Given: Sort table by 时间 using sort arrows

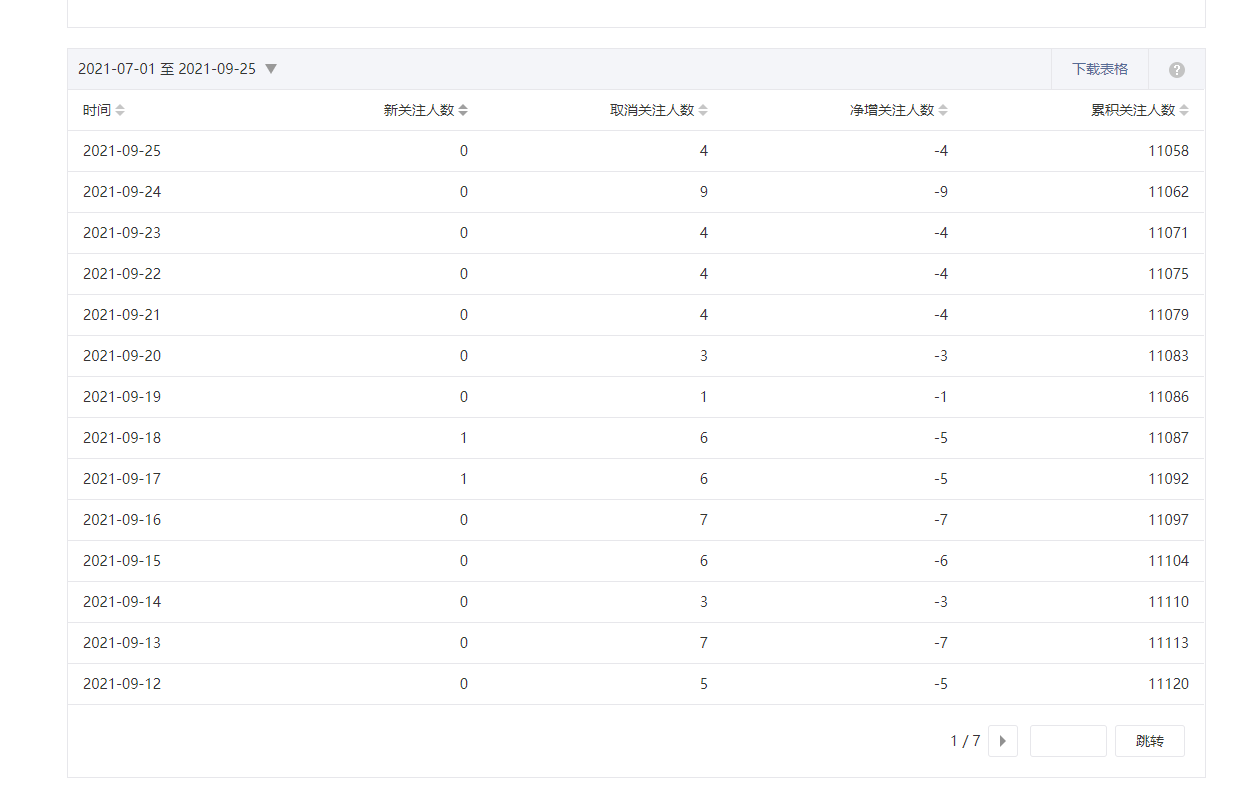Looking at the screenshot, I should point(120,110).
